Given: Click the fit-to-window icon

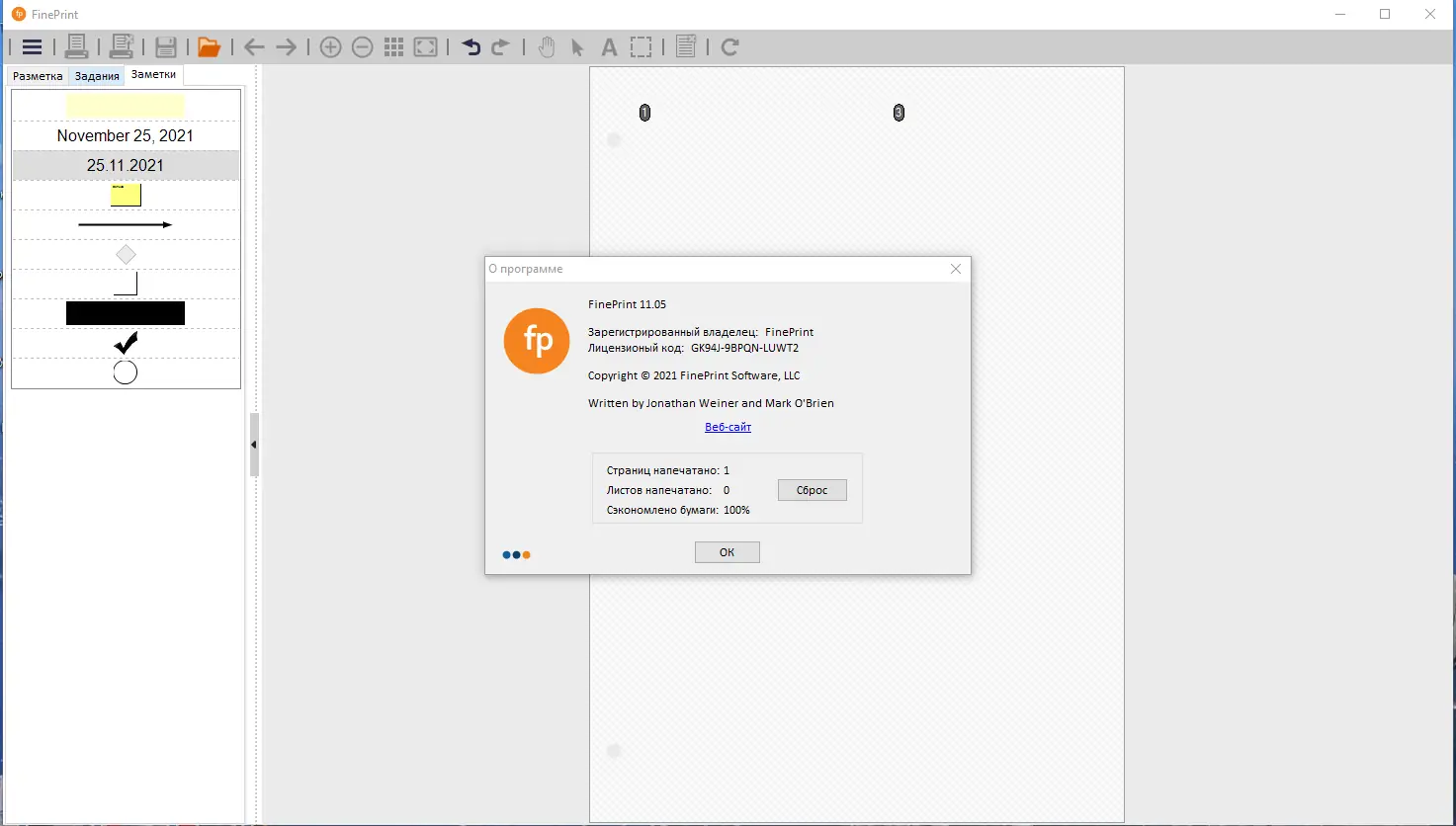Looking at the screenshot, I should click(x=426, y=46).
